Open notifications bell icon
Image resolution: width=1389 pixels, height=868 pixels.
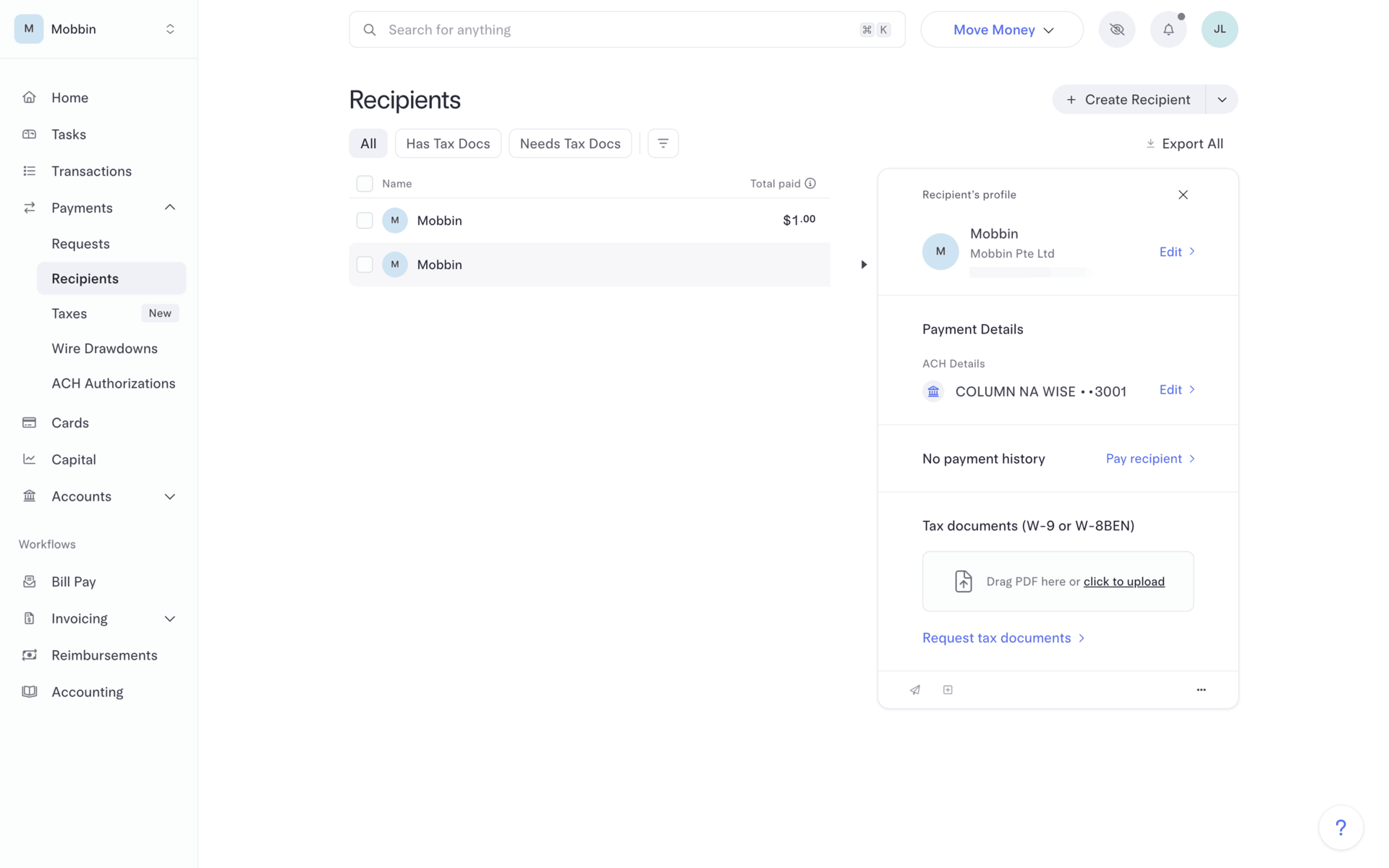1168,30
